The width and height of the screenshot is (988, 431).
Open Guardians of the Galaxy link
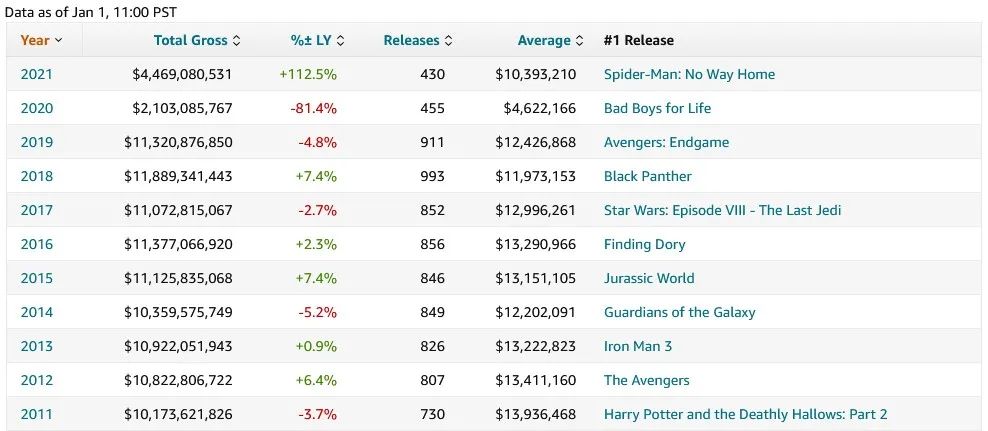point(679,312)
